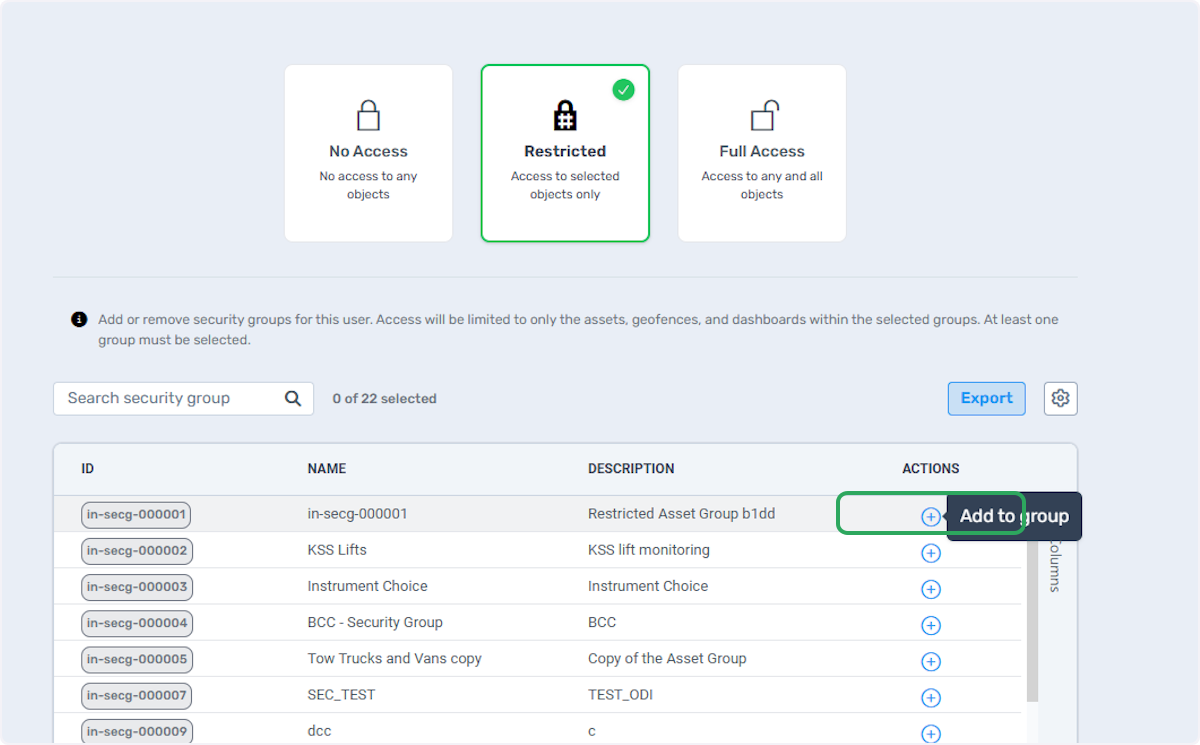Viewport: 1200px width, 745px height.
Task: Sort by ID column header
Action: [x=88, y=468]
